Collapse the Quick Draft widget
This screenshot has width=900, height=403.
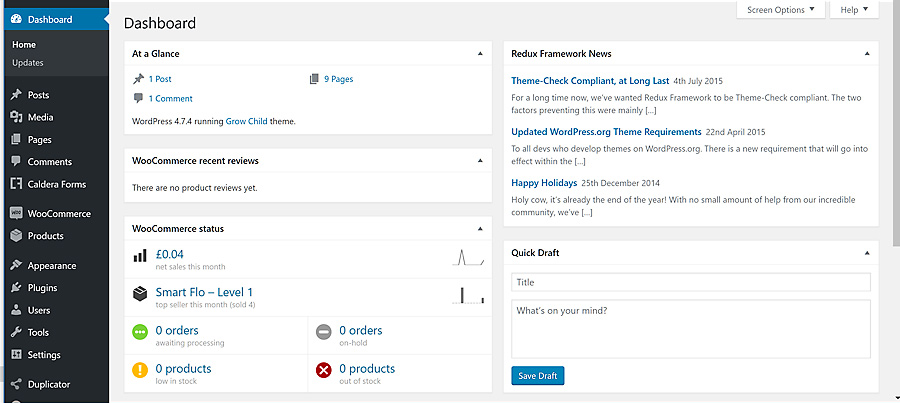pos(867,253)
